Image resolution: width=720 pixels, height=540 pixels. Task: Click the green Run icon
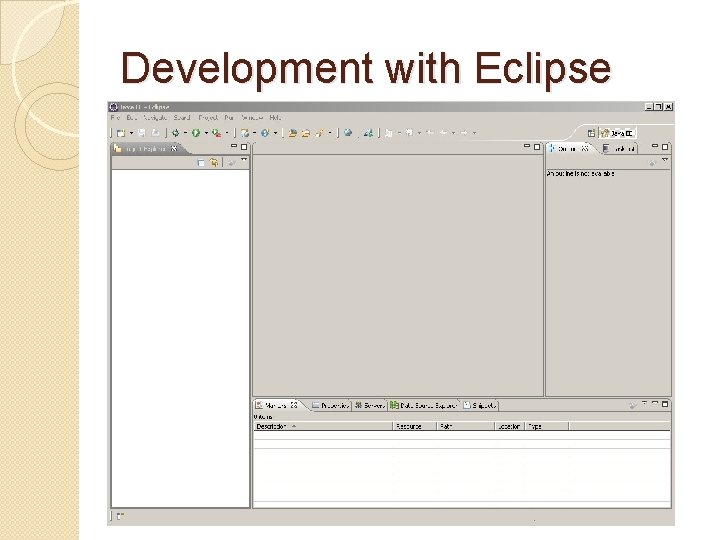point(196,133)
